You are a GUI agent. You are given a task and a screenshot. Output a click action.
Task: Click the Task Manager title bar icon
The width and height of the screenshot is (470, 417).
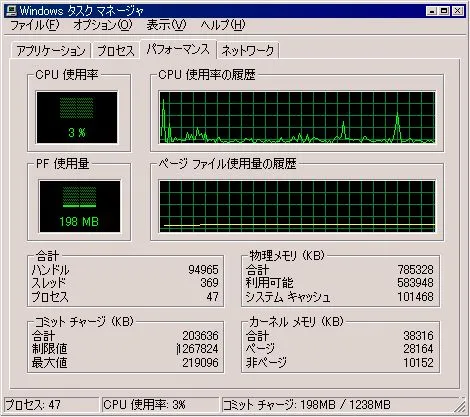(x=11, y=11)
